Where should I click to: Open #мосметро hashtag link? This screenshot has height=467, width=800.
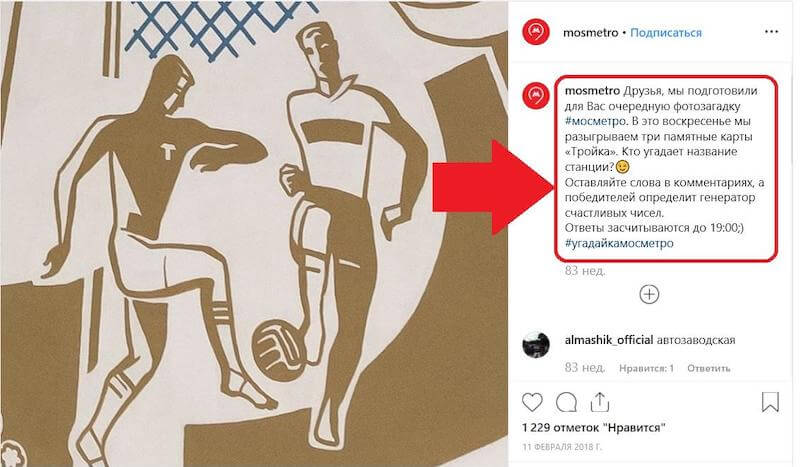(x=595, y=121)
